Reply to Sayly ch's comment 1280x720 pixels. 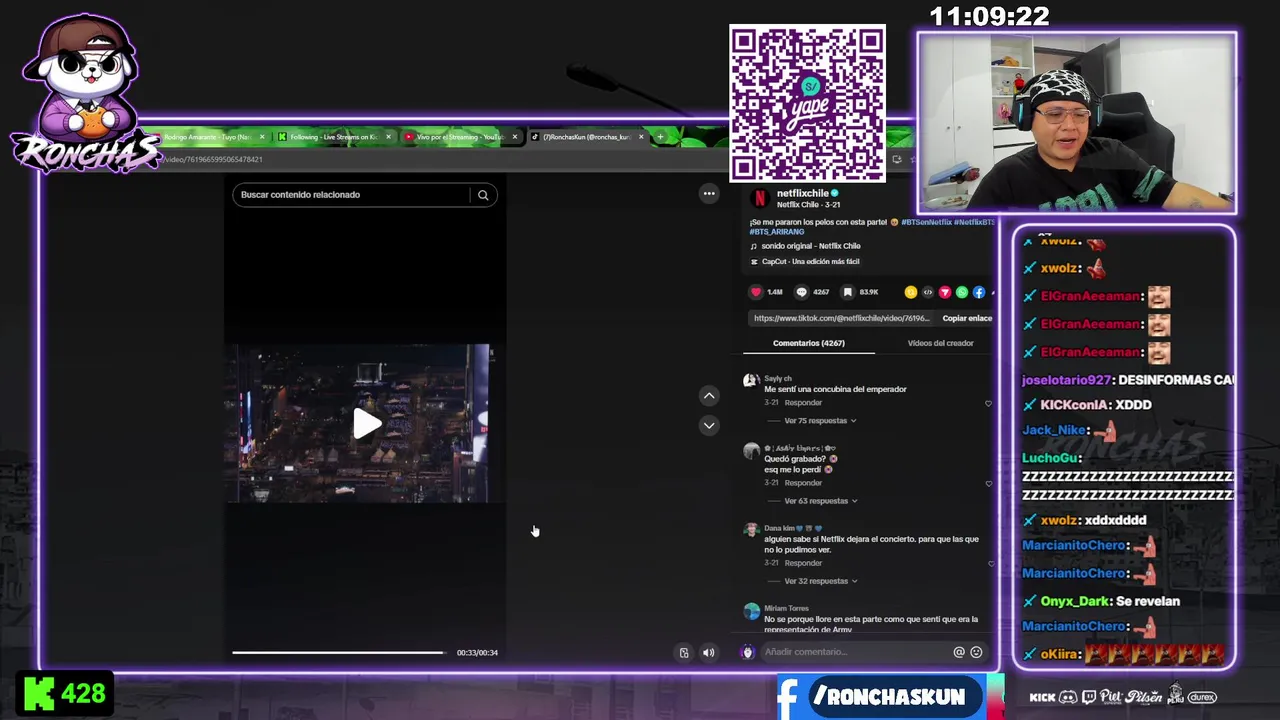point(803,403)
